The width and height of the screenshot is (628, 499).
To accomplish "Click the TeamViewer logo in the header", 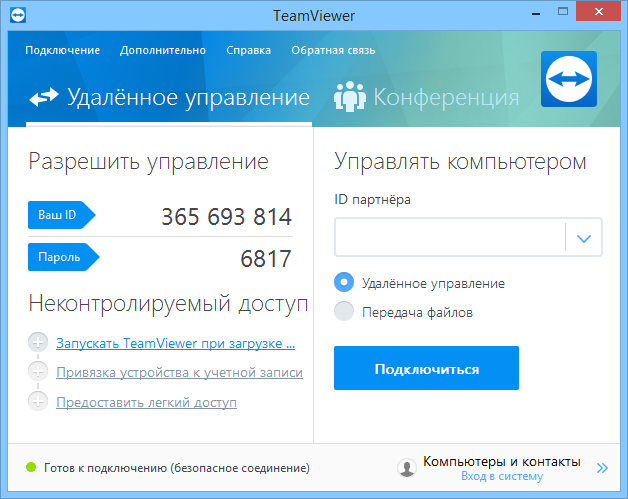I will pyautogui.click(x=569, y=79).
